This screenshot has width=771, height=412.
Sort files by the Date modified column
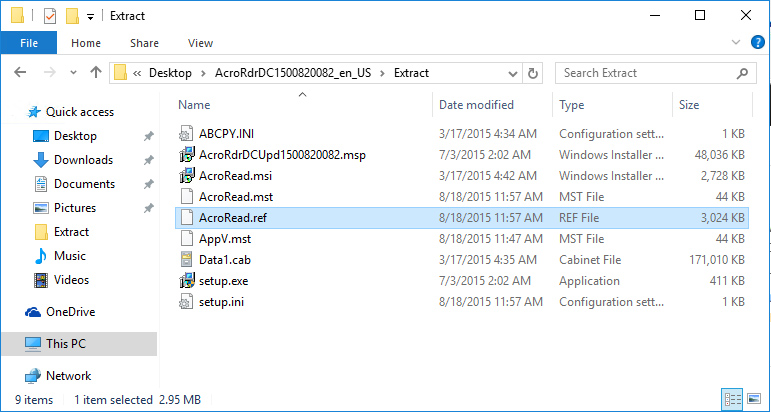pyautogui.click(x=478, y=105)
